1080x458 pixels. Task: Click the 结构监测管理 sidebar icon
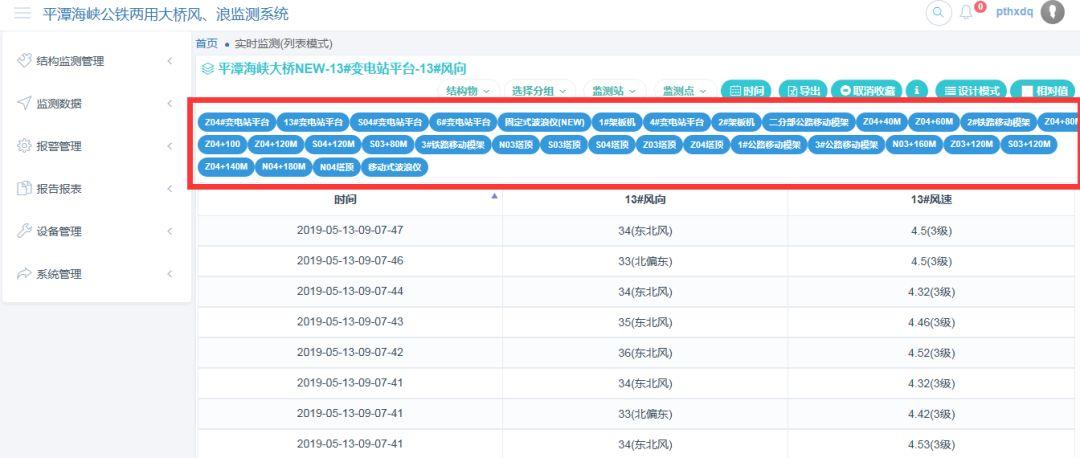click(24, 61)
